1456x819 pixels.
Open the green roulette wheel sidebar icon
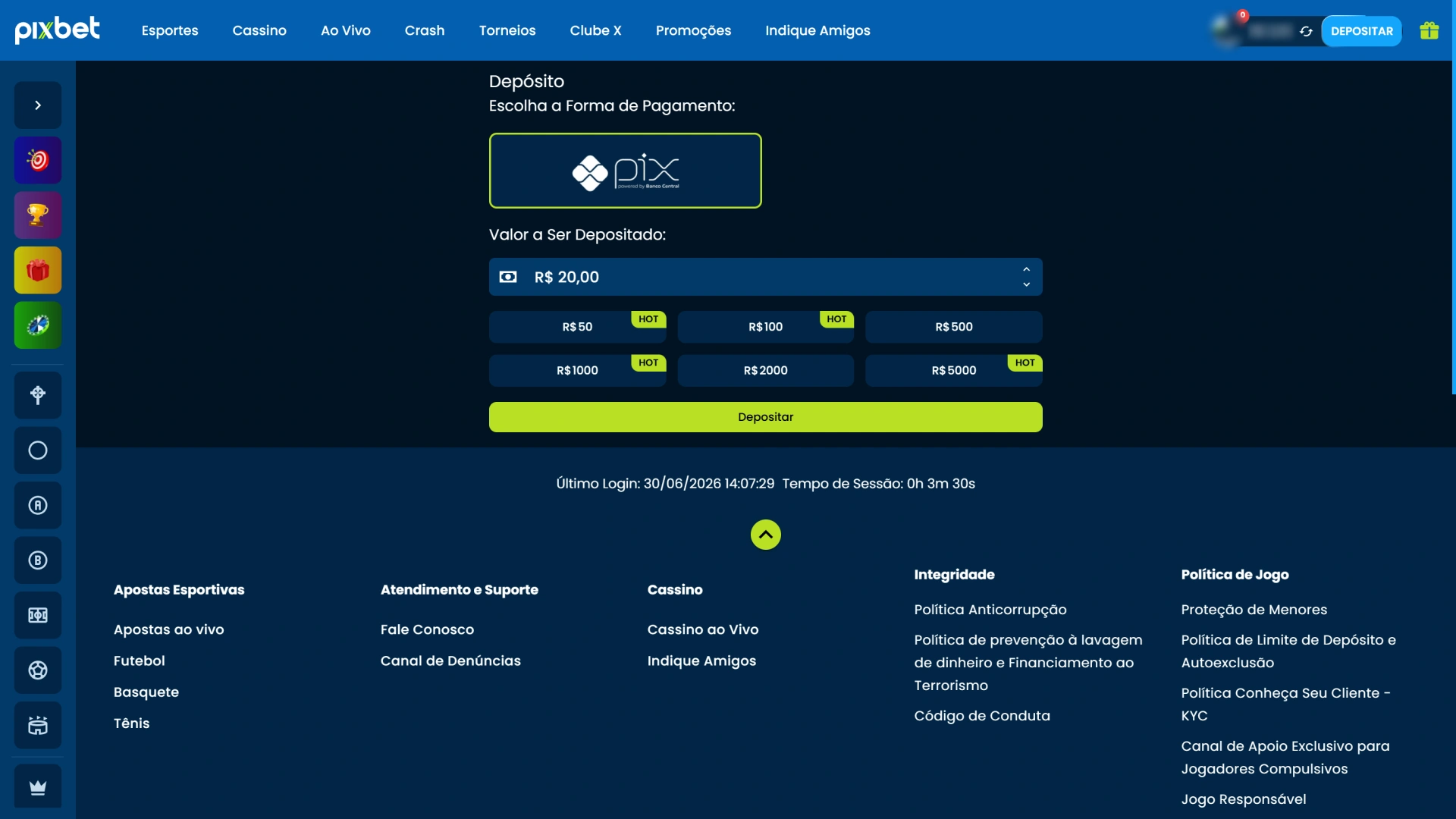(38, 325)
